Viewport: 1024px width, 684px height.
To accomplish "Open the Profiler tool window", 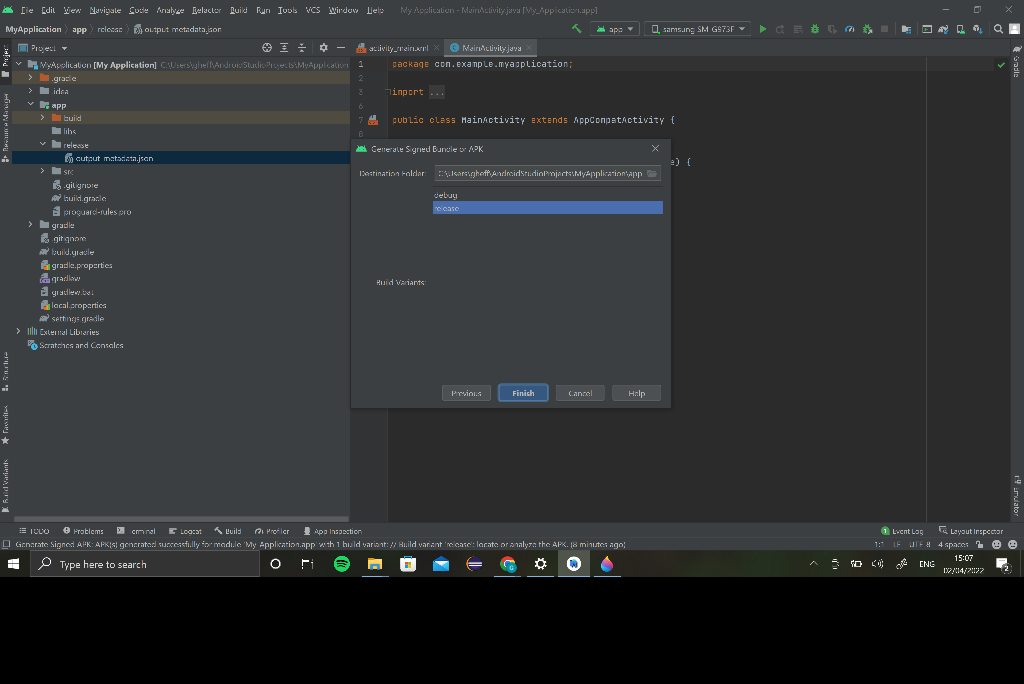I will tap(272, 531).
